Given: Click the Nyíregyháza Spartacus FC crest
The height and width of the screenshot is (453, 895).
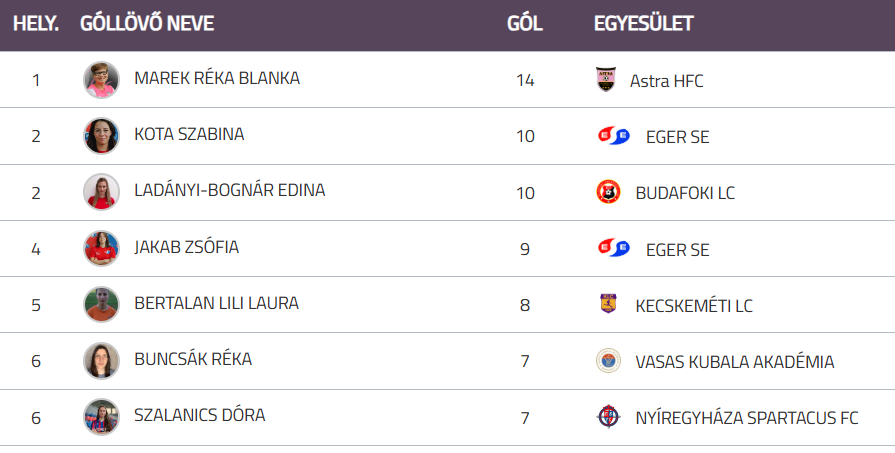Looking at the screenshot, I should pyautogui.click(x=608, y=417).
